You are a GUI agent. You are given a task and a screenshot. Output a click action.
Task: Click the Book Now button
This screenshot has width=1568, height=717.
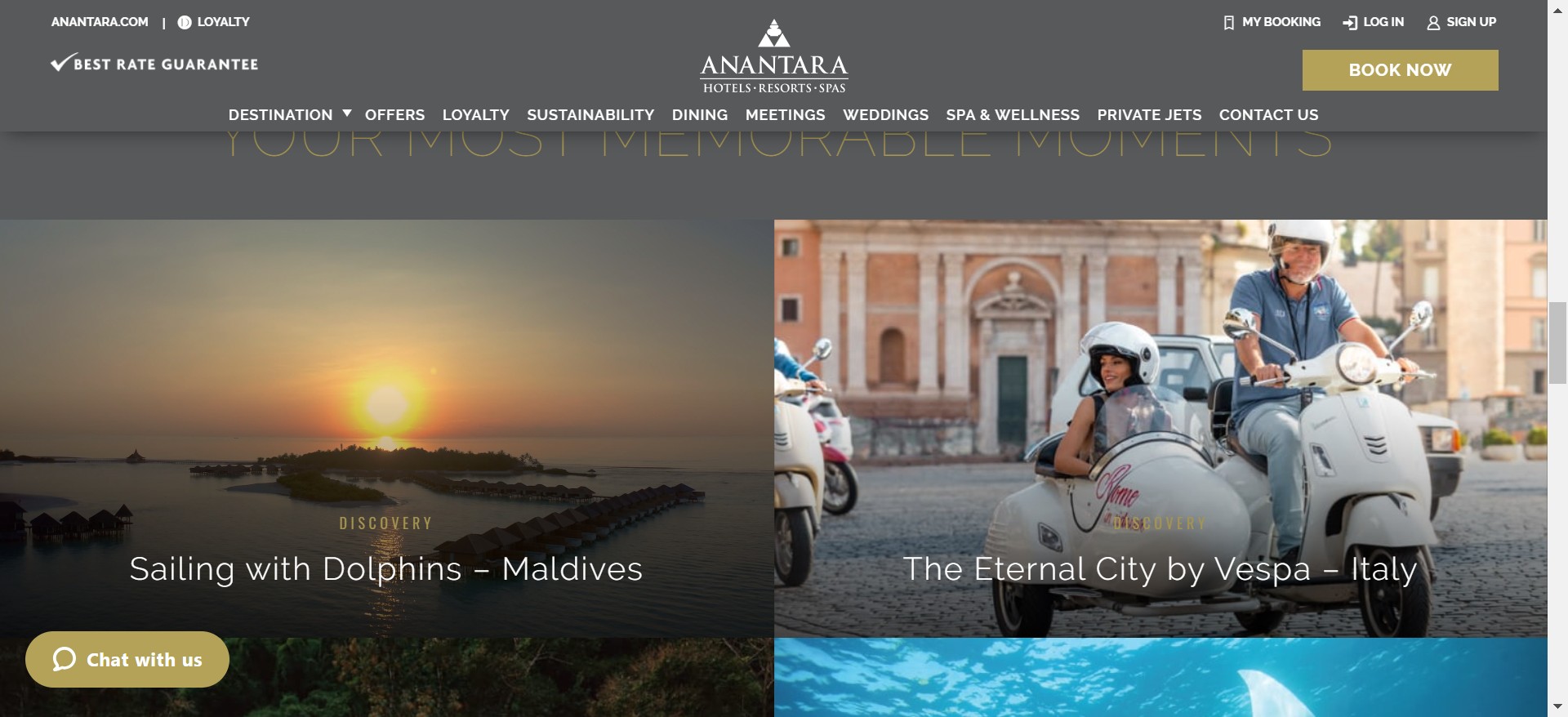(1400, 70)
